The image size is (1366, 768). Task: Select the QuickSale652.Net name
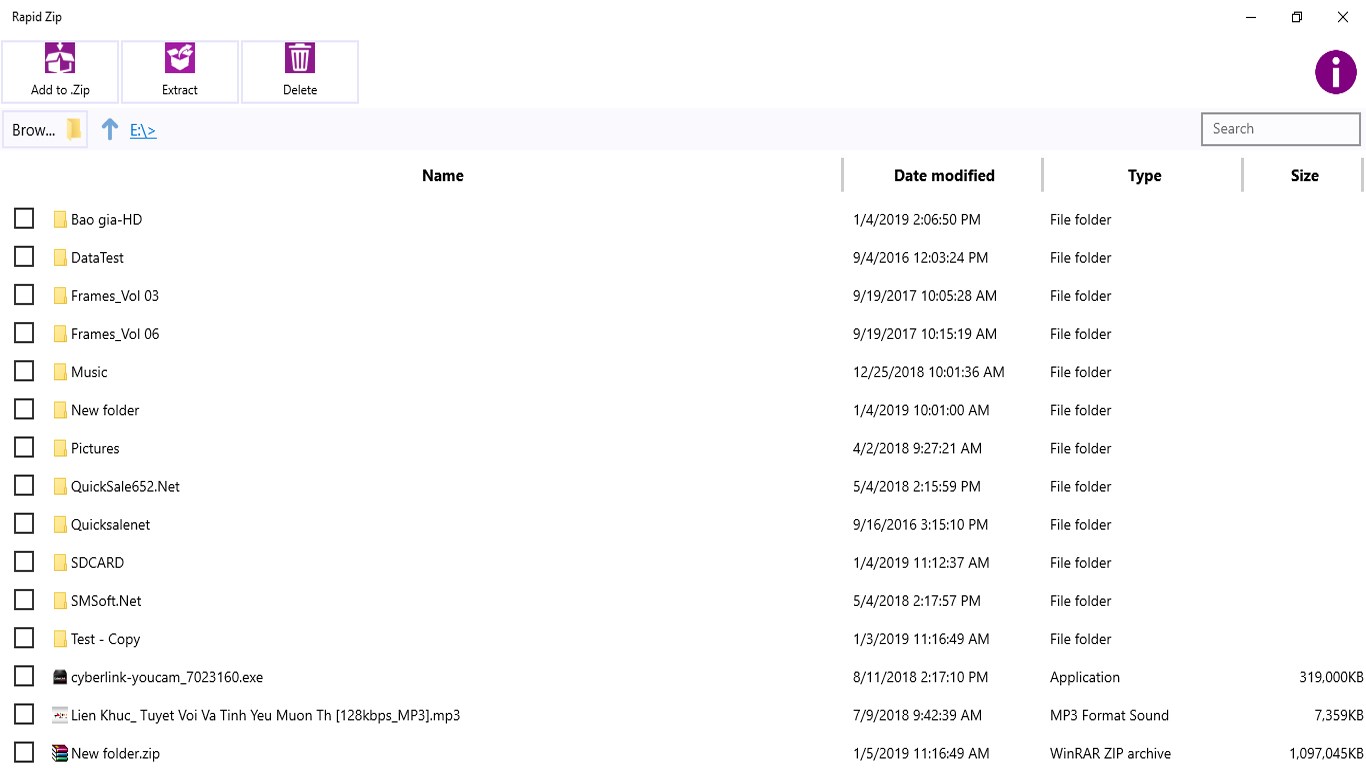(125, 486)
